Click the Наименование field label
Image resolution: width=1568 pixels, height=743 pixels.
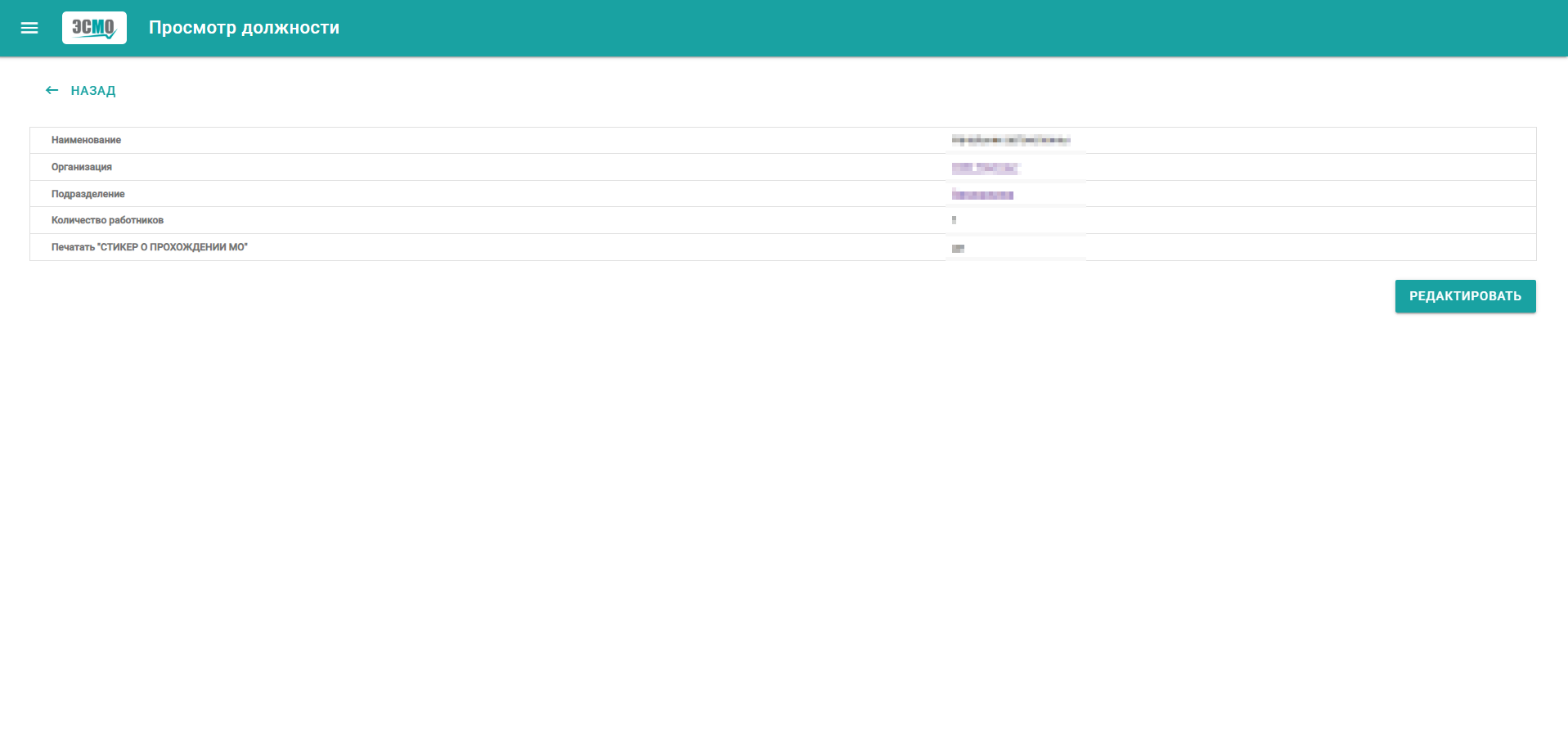[86, 140]
